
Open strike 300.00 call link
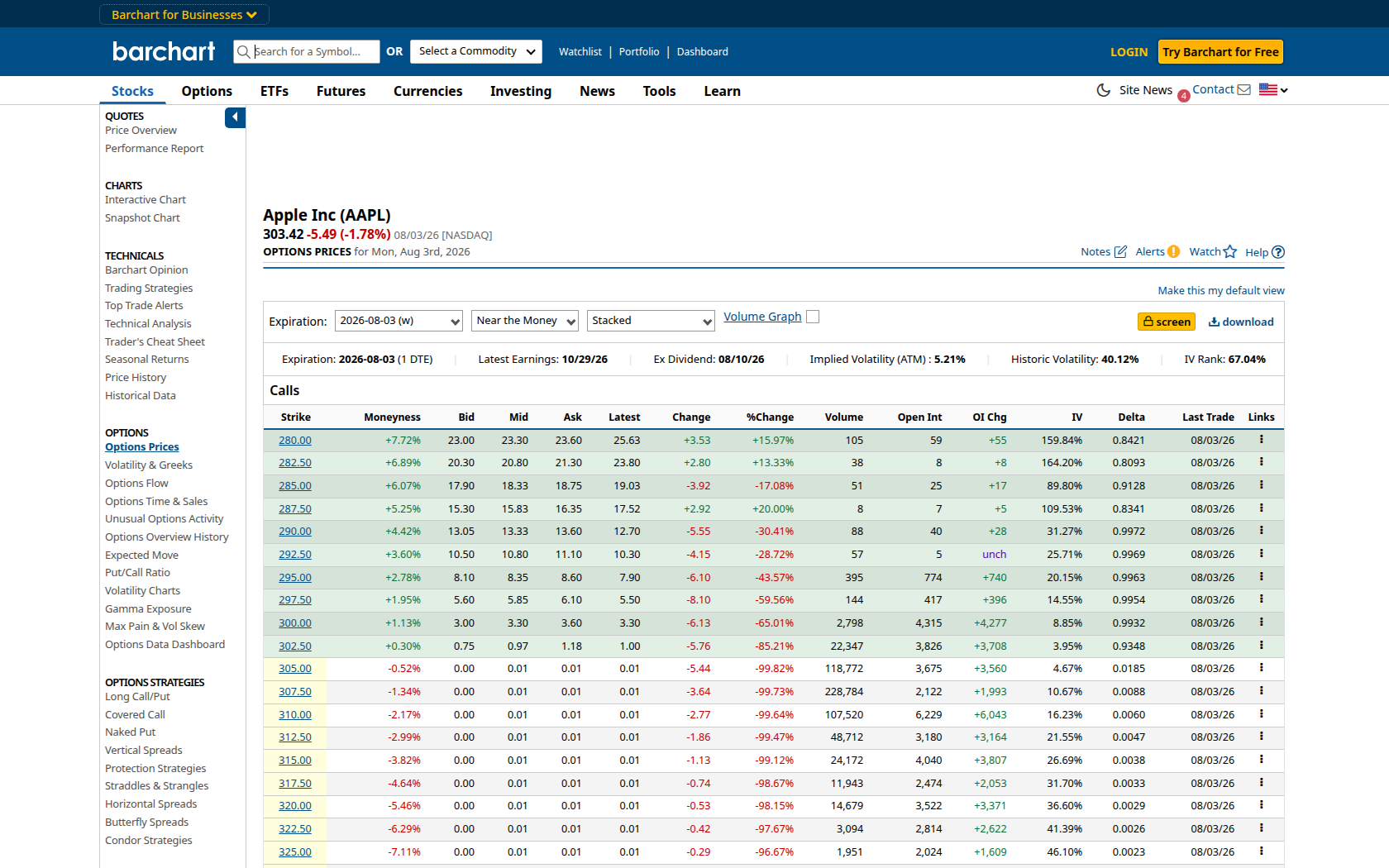point(295,623)
